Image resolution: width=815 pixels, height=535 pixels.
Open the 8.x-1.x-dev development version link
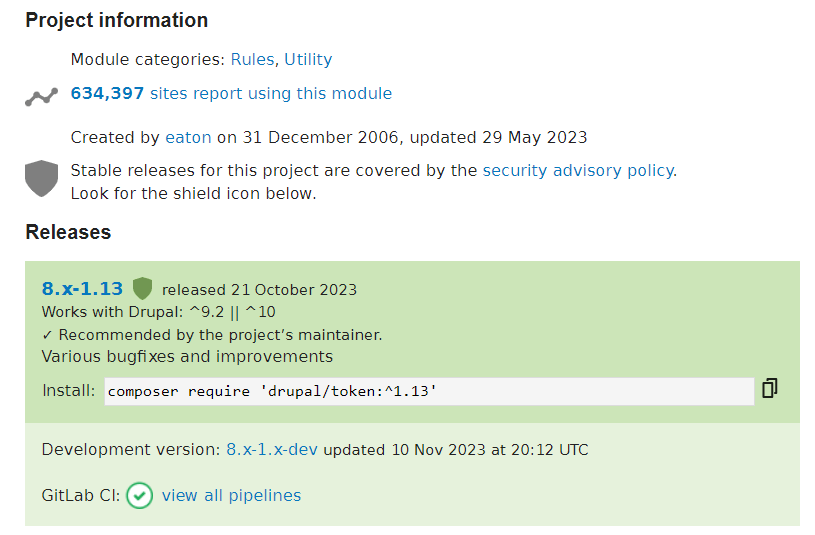(x=272, y=449)
